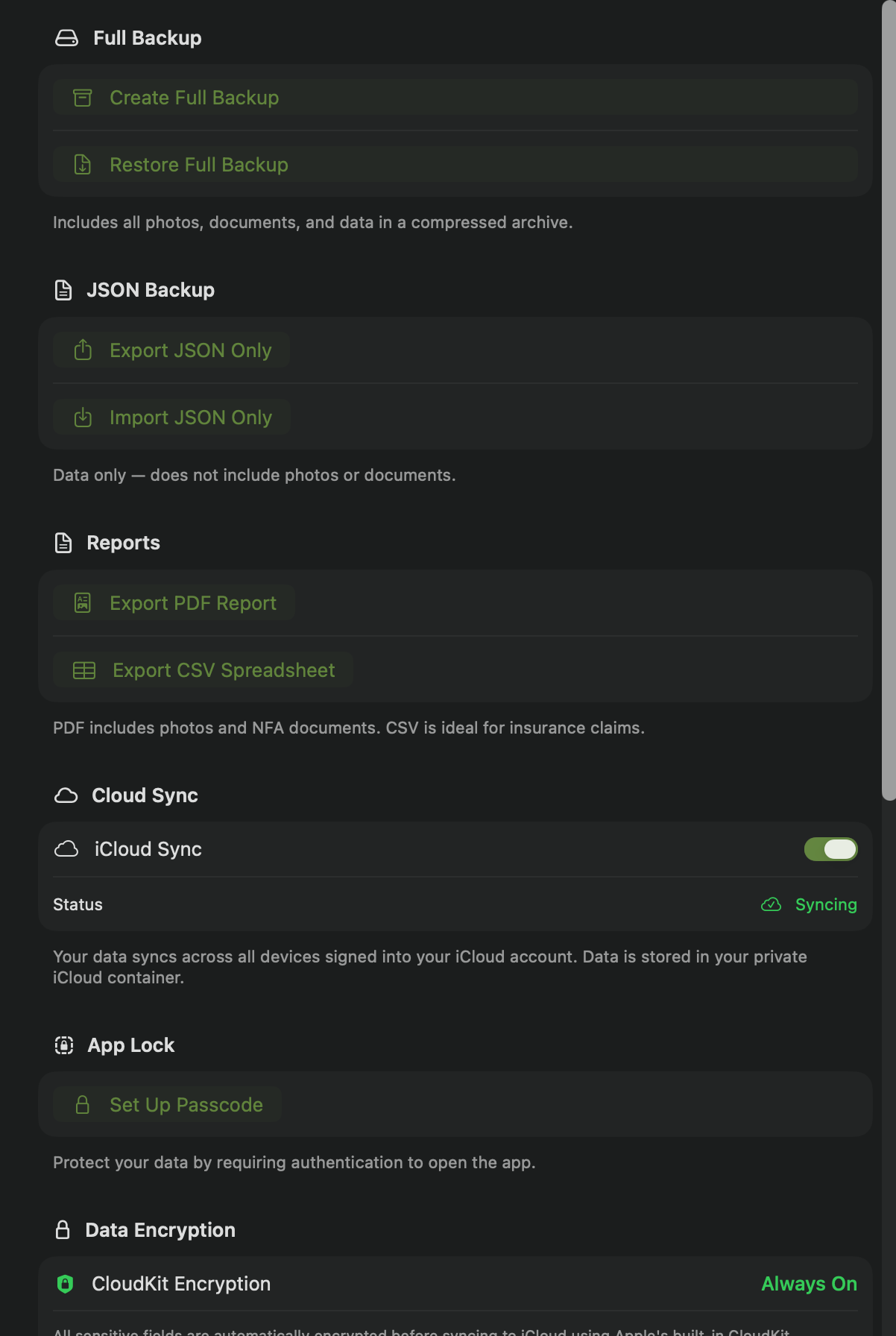Screen dimensions: 896x1336
Task: Click the table grid icon on Export CSV Spreadsheet
Action: (85, 669)
